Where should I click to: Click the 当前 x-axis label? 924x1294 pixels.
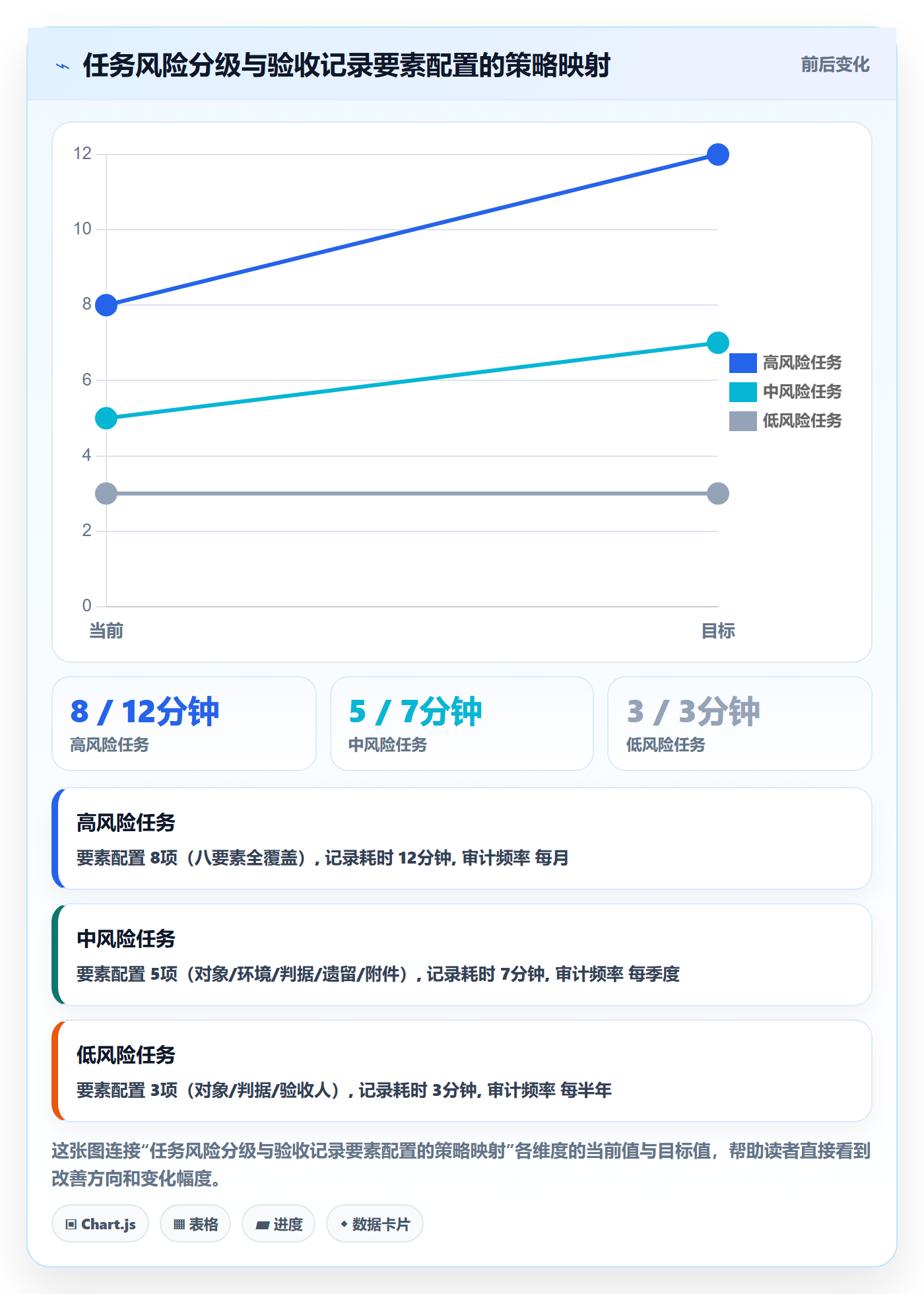coord(106,631)
